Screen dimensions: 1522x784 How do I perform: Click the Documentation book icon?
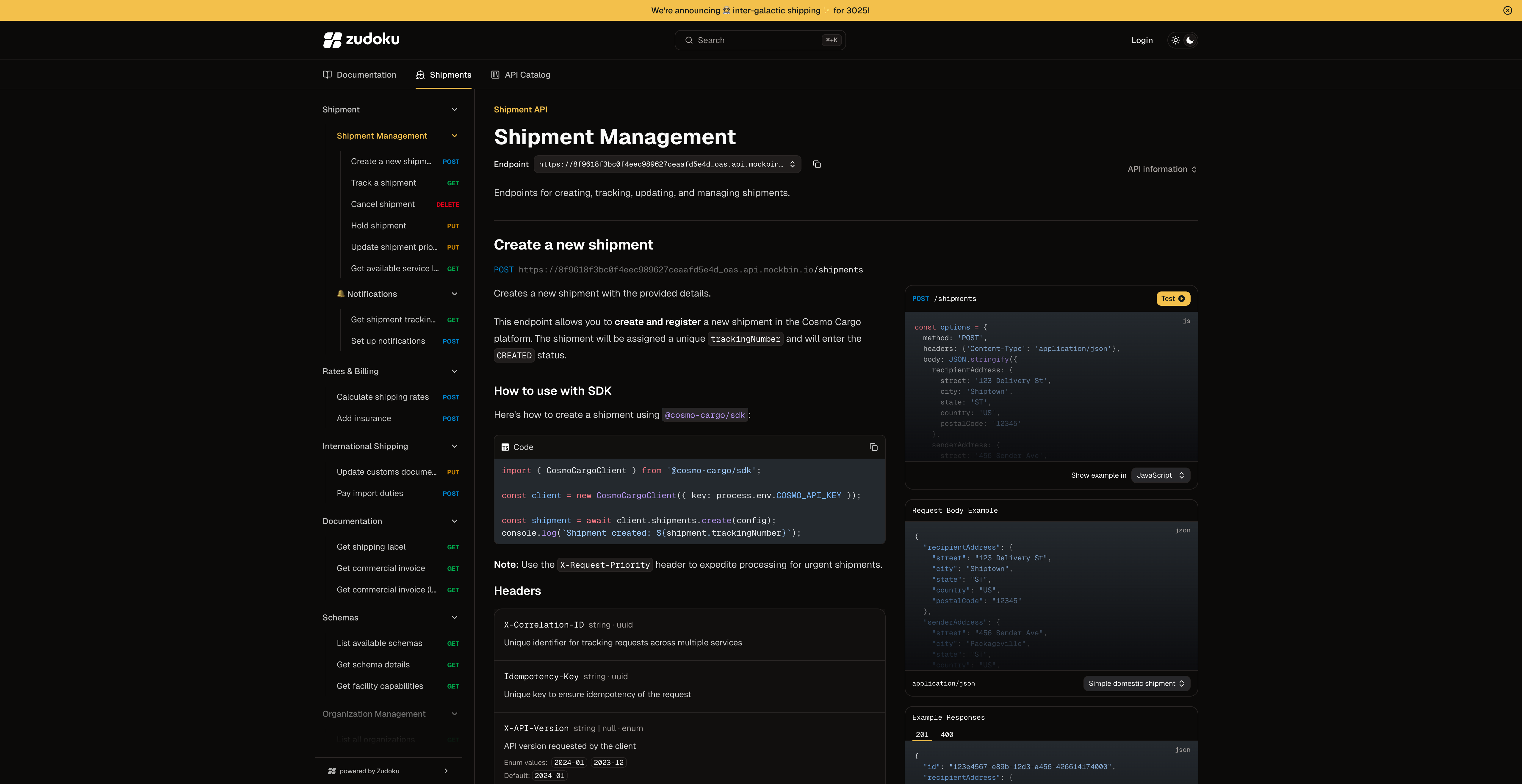(x=327, y=74)
